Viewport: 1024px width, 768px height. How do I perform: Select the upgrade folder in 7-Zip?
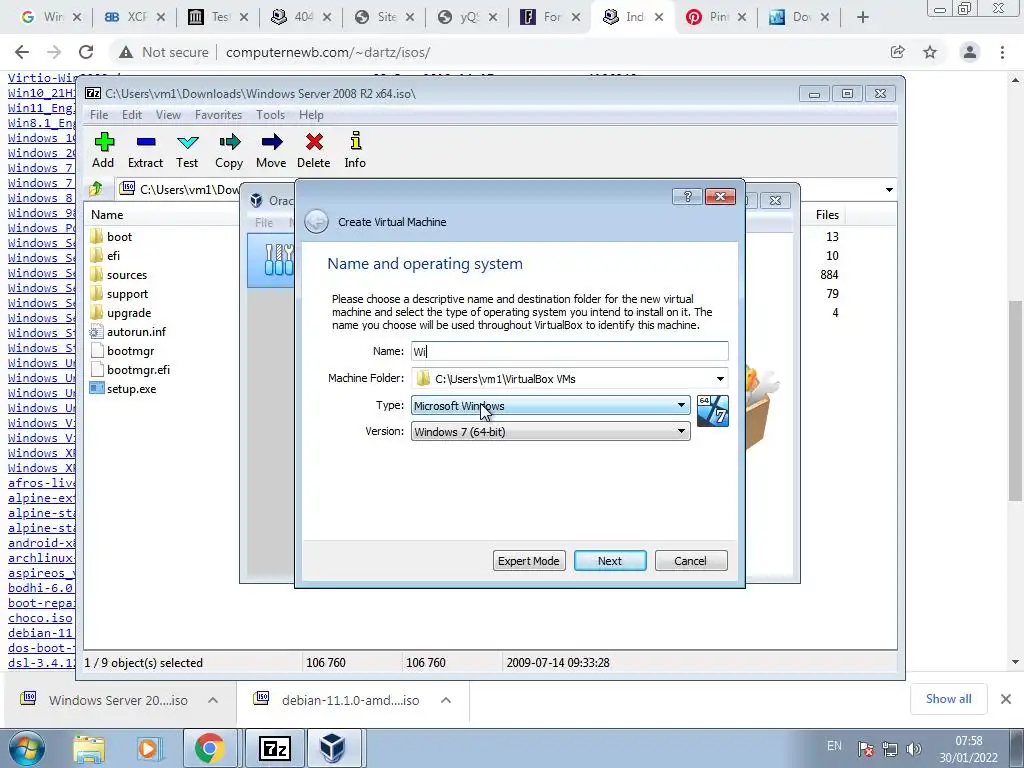click(x=129, y=313)
